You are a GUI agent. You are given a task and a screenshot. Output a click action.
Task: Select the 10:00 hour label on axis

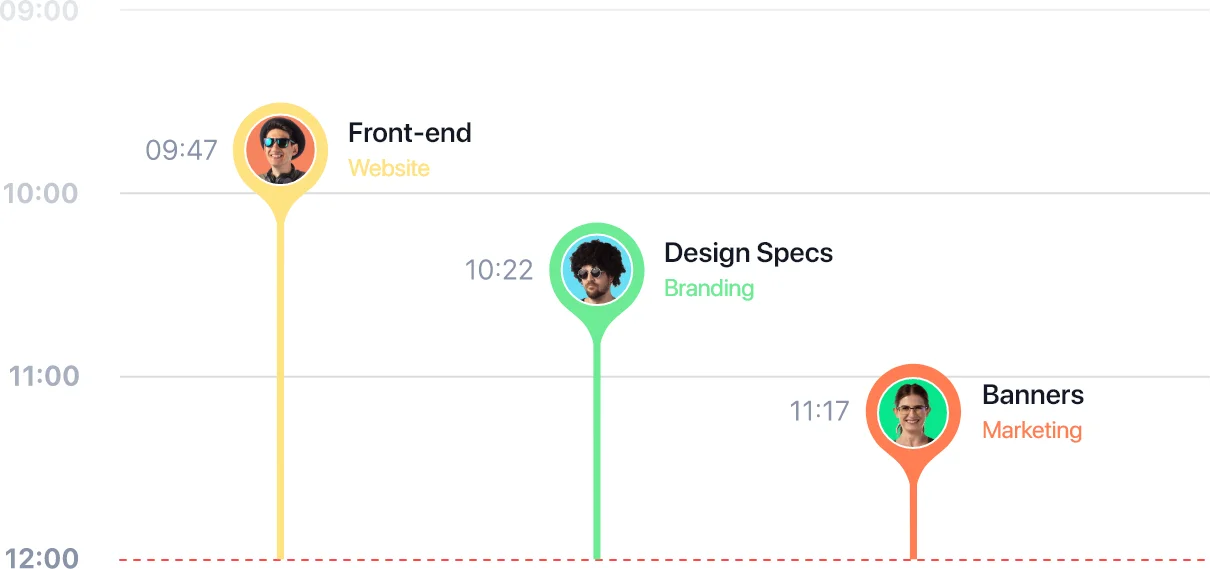[x=41, y=193]
